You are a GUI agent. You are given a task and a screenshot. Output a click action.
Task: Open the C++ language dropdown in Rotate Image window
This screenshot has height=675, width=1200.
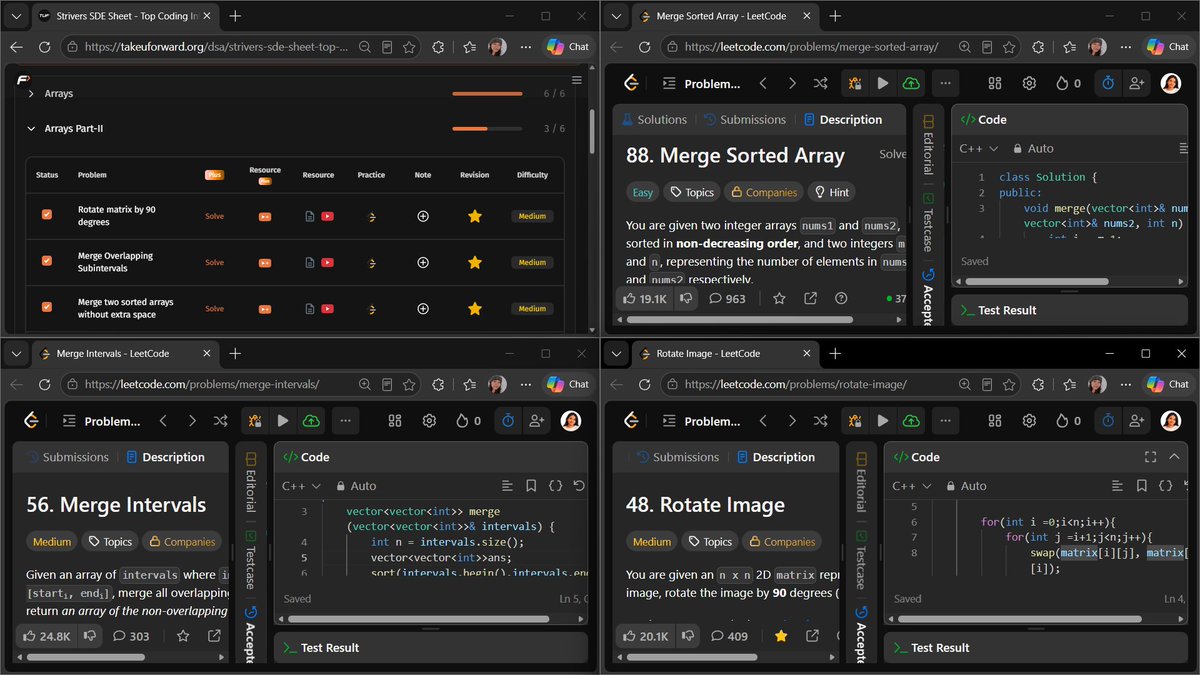pyautogui.click(x=911, y=486)
